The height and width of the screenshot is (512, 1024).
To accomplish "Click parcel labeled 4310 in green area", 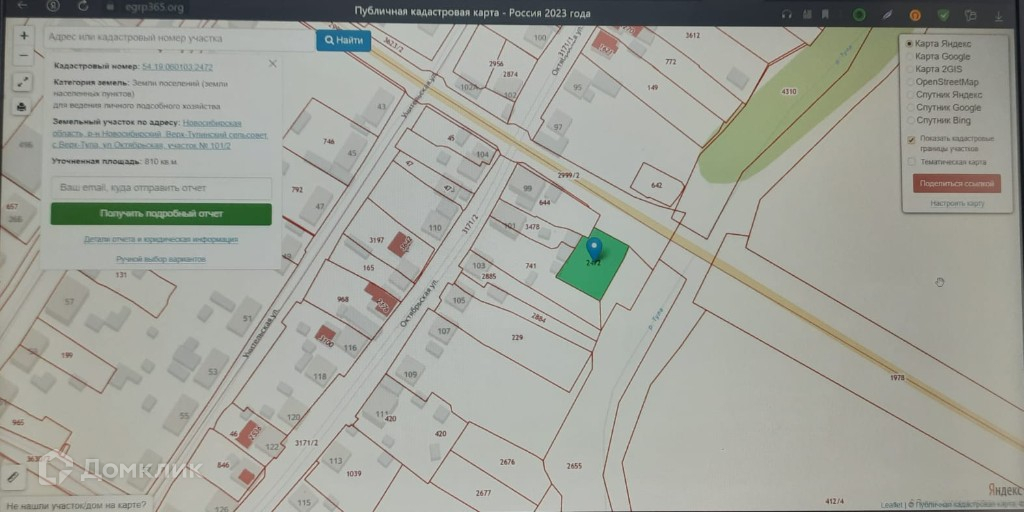I will tap(789, 91).
